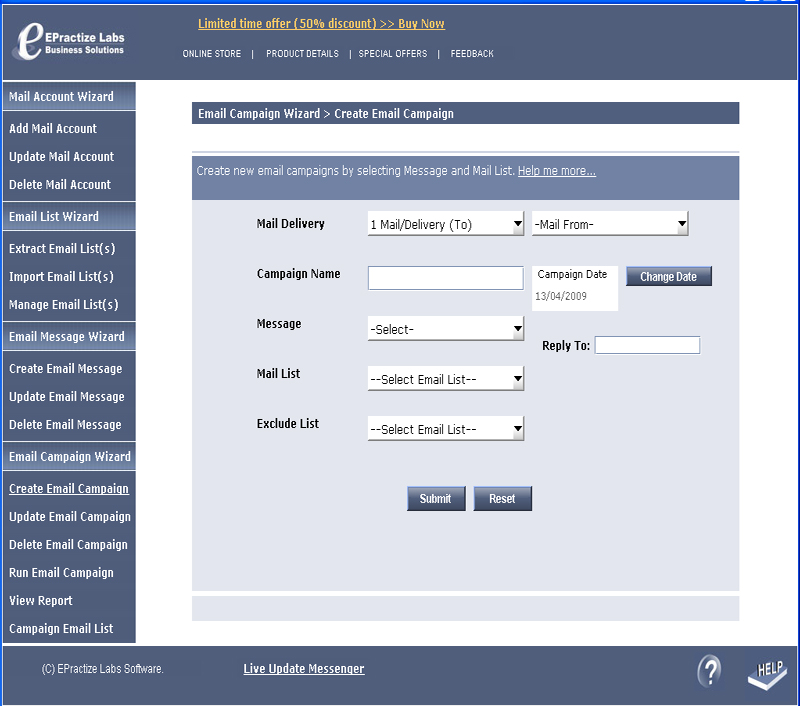Click the (C) EPractize Labs Software text
The height and width of the screenshot is (706, 800).
pos(103,669)
